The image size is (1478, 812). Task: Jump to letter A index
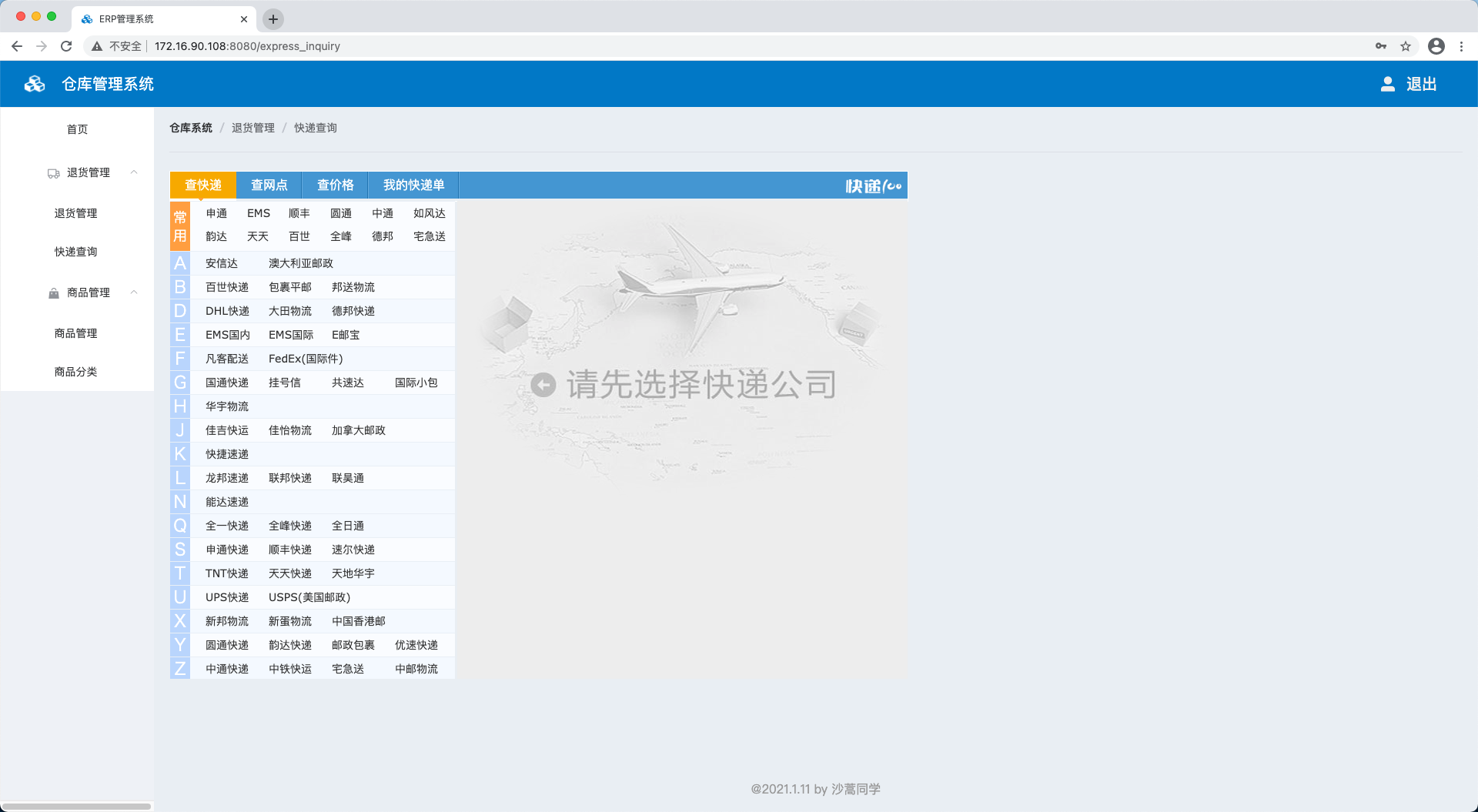179,263
